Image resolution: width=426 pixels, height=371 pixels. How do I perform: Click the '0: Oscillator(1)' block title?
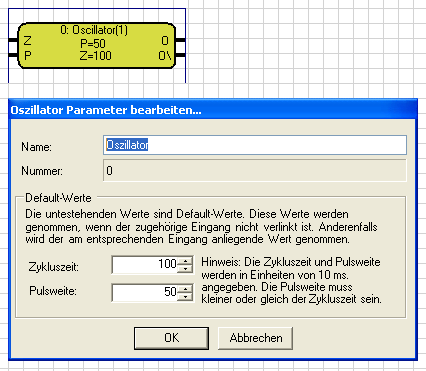(x=94, y=30)
